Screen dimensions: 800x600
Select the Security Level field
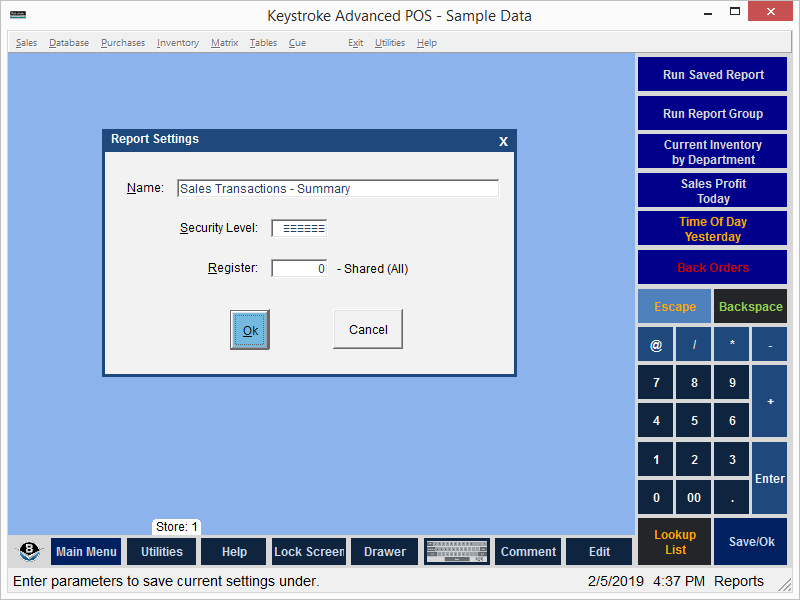tap(299, 228)
